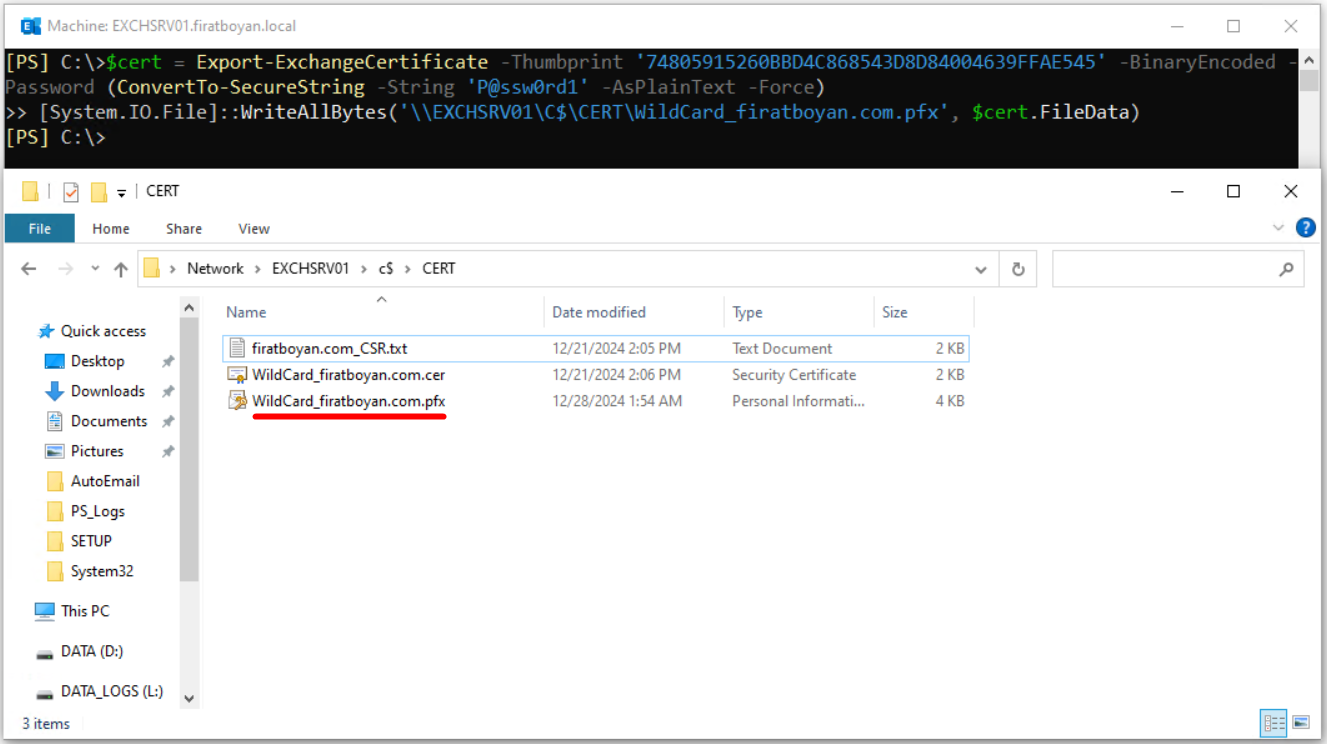Open the File menu tab
Image resolution: width=1327 pixels, height=744 pixels.
40,228
